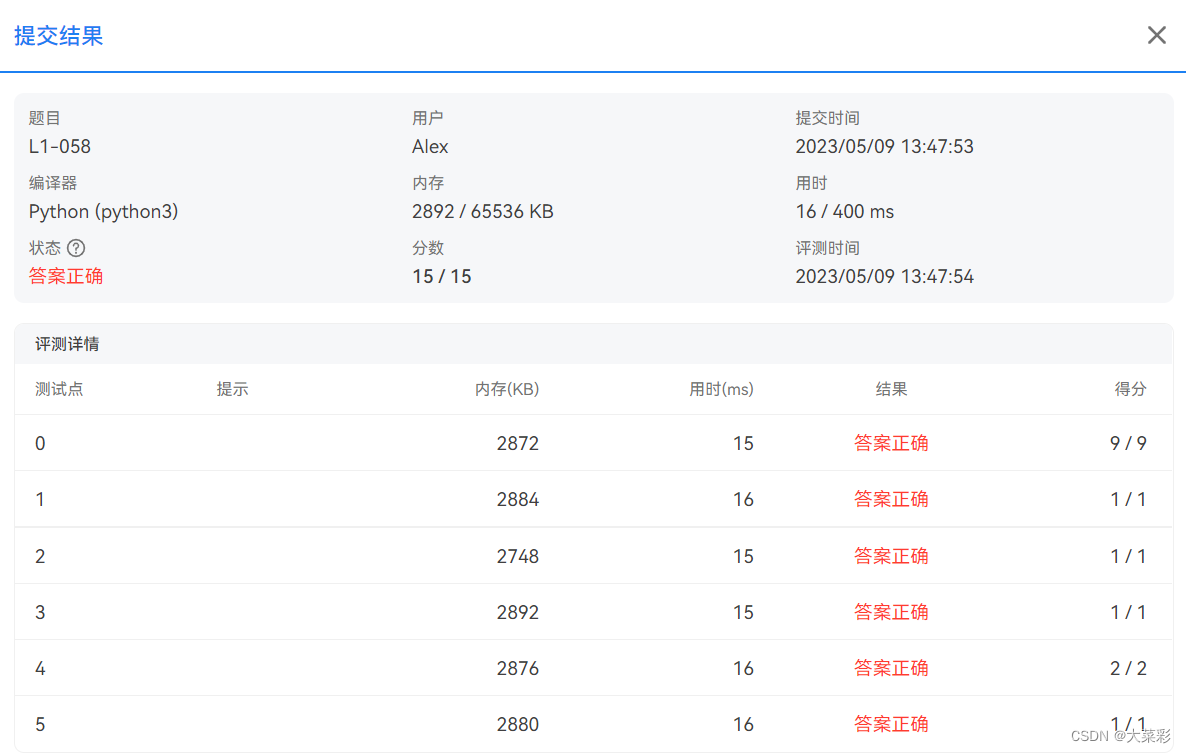Click the 题目 field label

45,118
